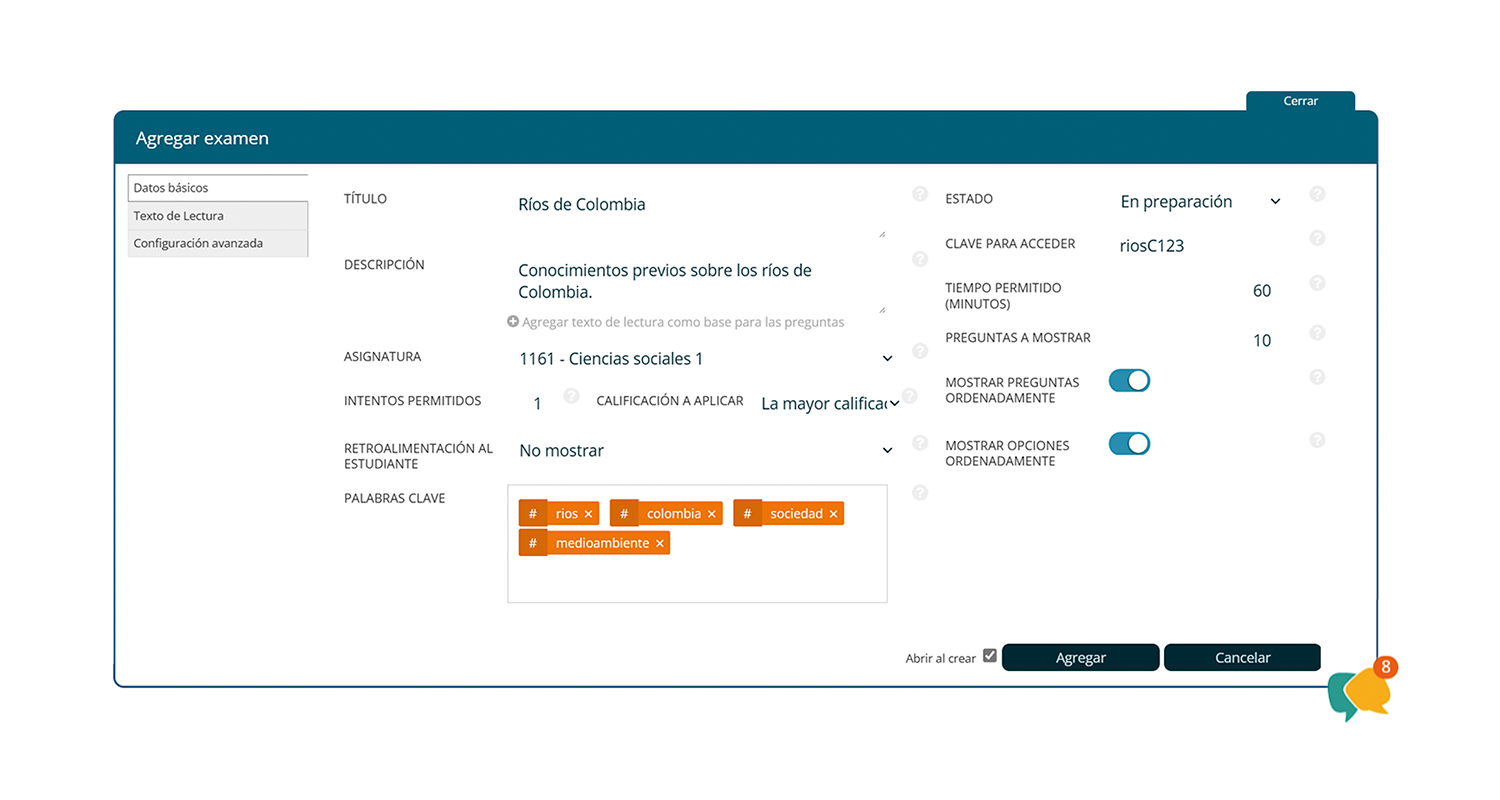The image size is (1500, 800).
Task: Click help icon beside Estado dropdown
Action: (1317, 194)
